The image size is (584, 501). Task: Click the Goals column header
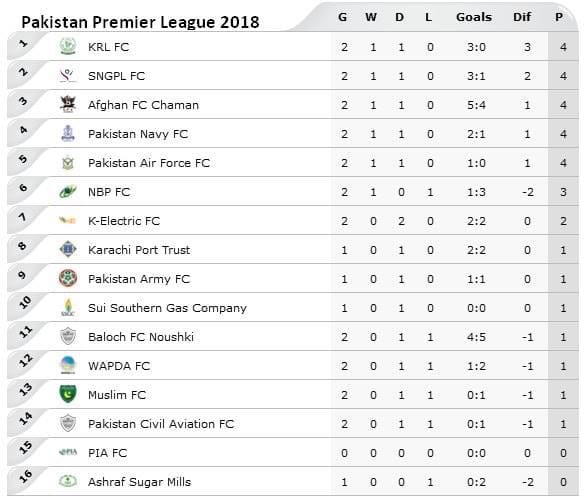tap(474, 17)
